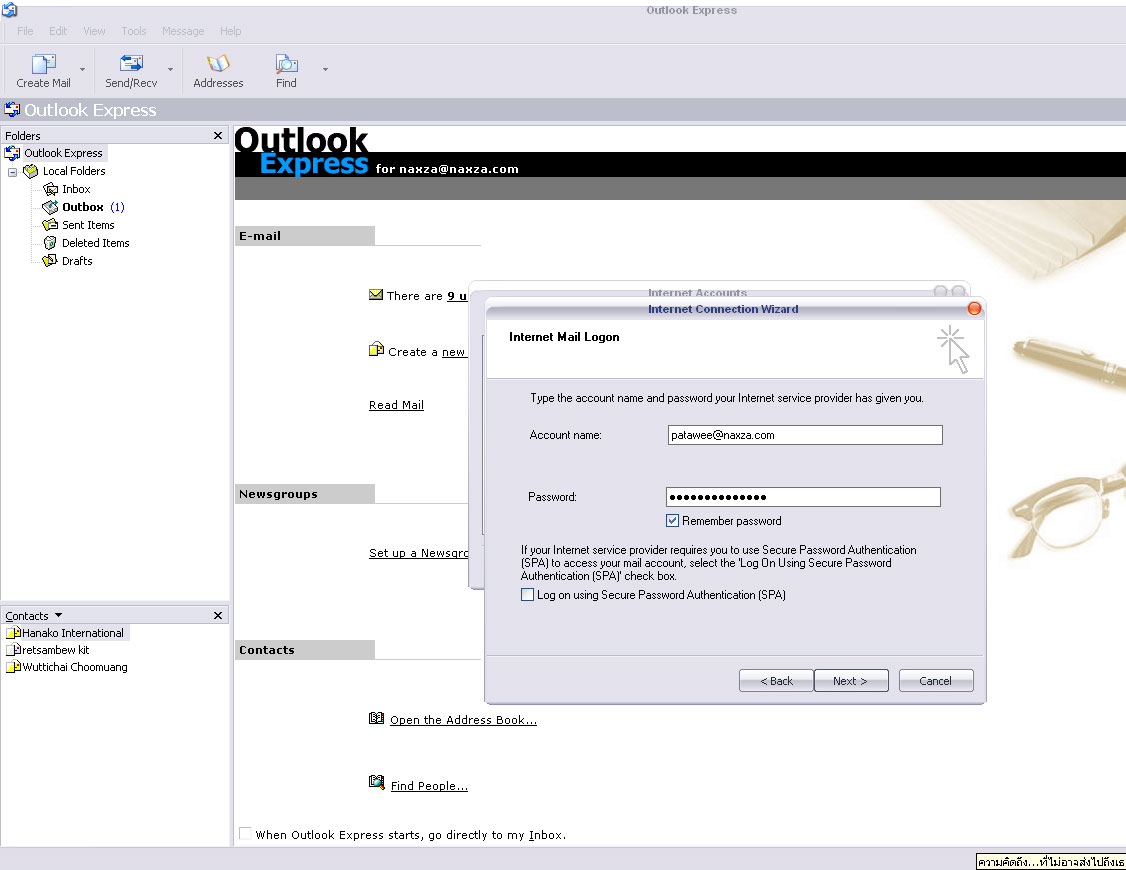Screen dimensions: 1126x870
Task: Open the Edit menu
Action: (58, 31)
